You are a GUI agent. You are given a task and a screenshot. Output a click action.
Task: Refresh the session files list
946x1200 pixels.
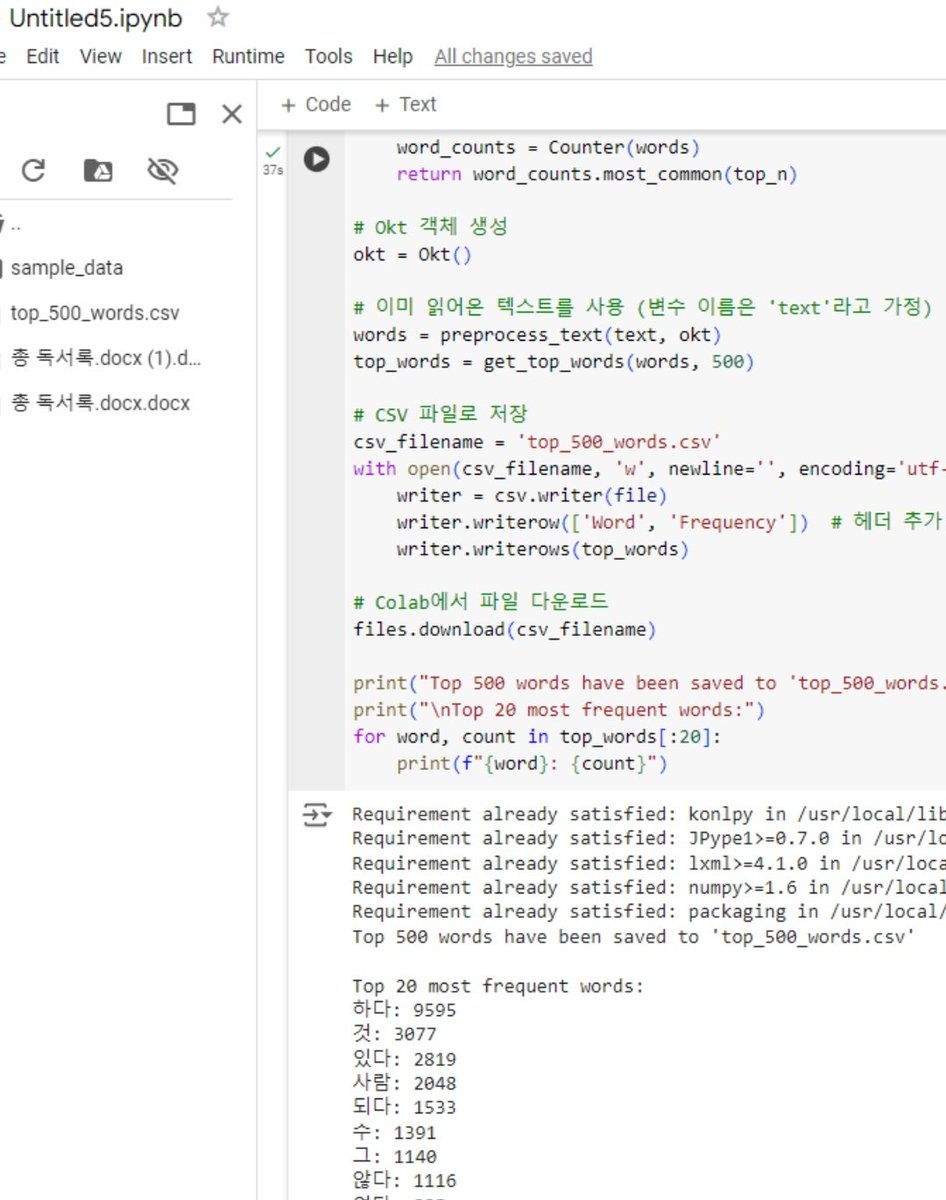pyautogui.click(x=33, y=170)
